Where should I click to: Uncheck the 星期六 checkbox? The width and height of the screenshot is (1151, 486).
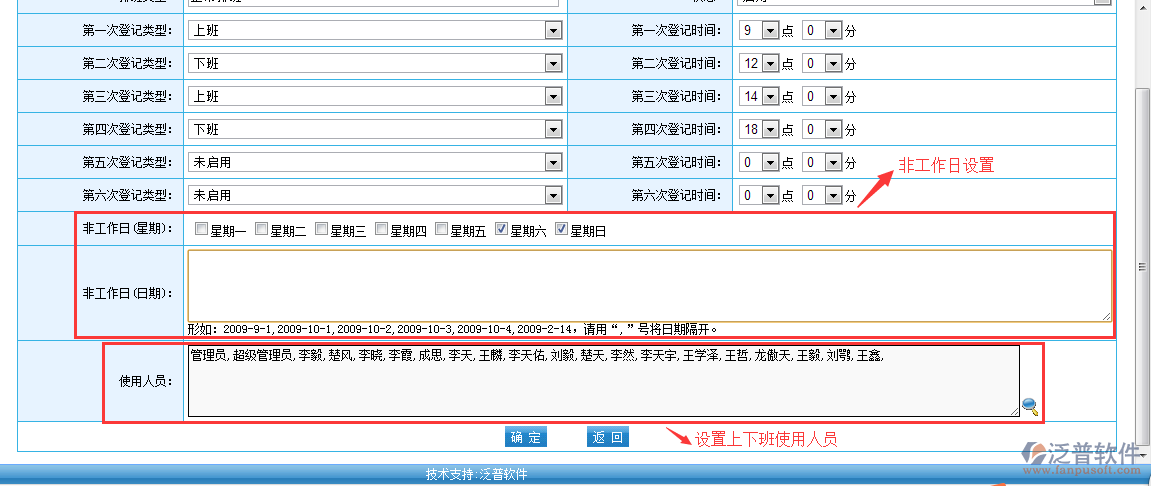coord(501,230)
